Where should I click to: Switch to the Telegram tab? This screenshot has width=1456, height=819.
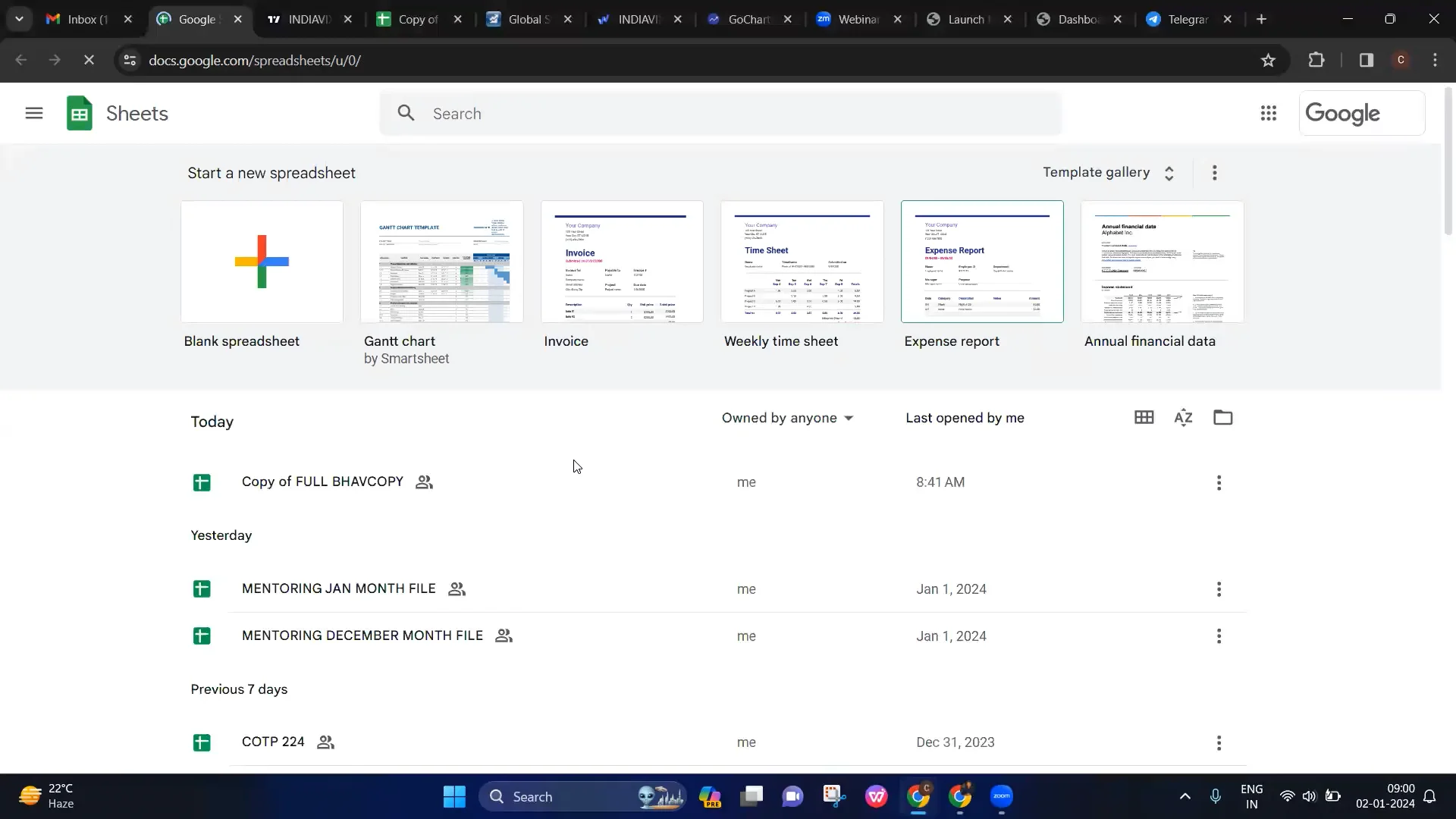(1189, 19)
